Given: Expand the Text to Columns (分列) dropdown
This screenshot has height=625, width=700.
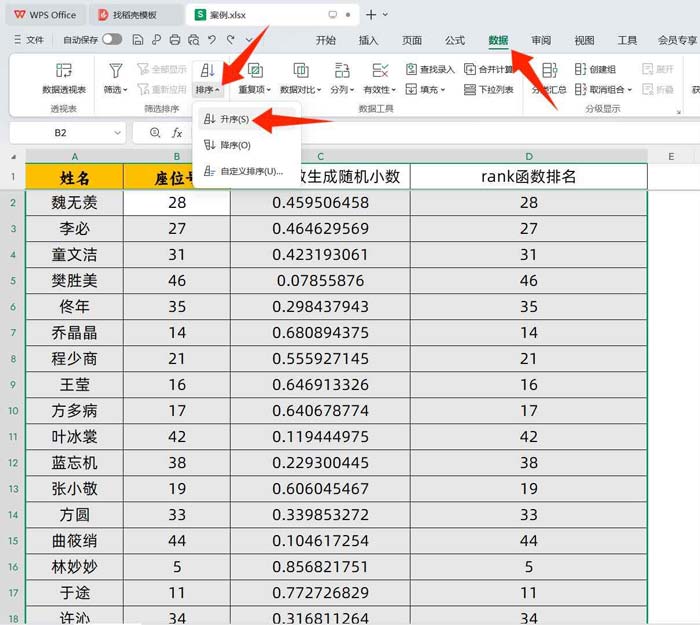Looking at the screenshot, I should click(352, 90).
